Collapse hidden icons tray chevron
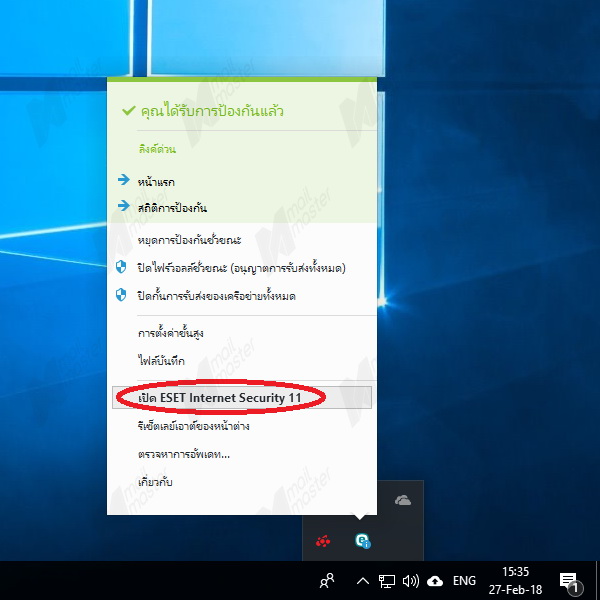Image resolution: width=600 pixels, height=600 pixels. [363, 581]
